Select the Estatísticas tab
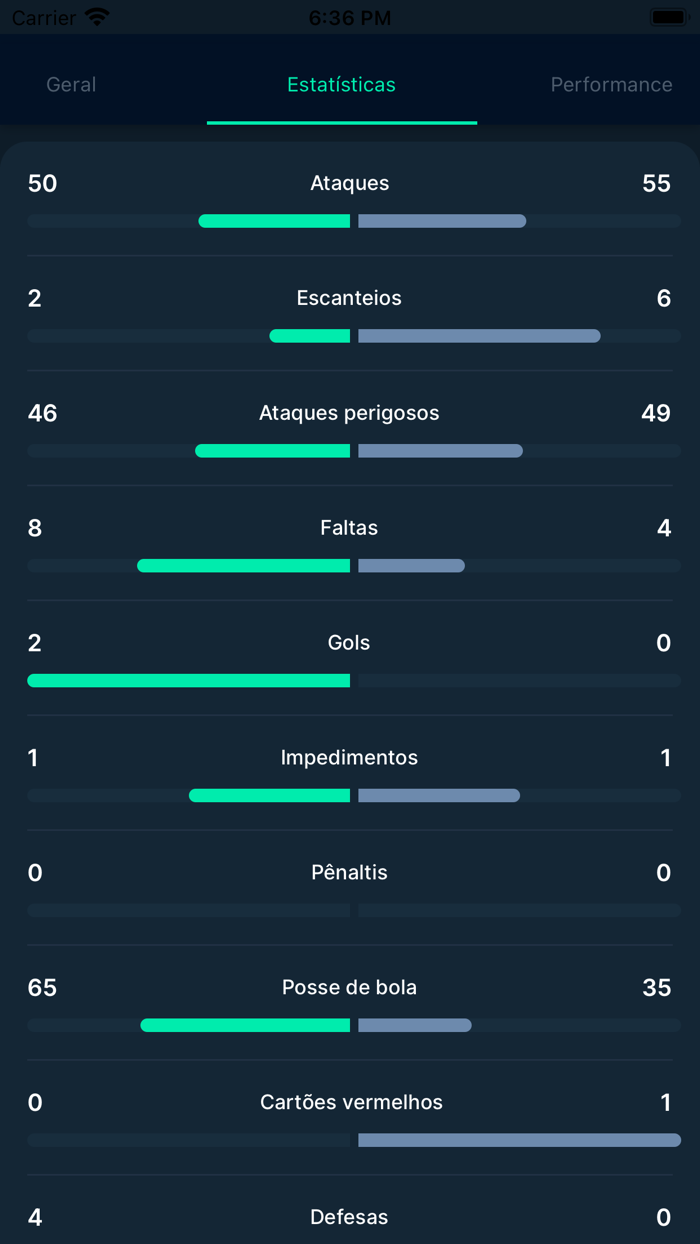The width and height of the screenshot is (700, 1244). point(341,85)
